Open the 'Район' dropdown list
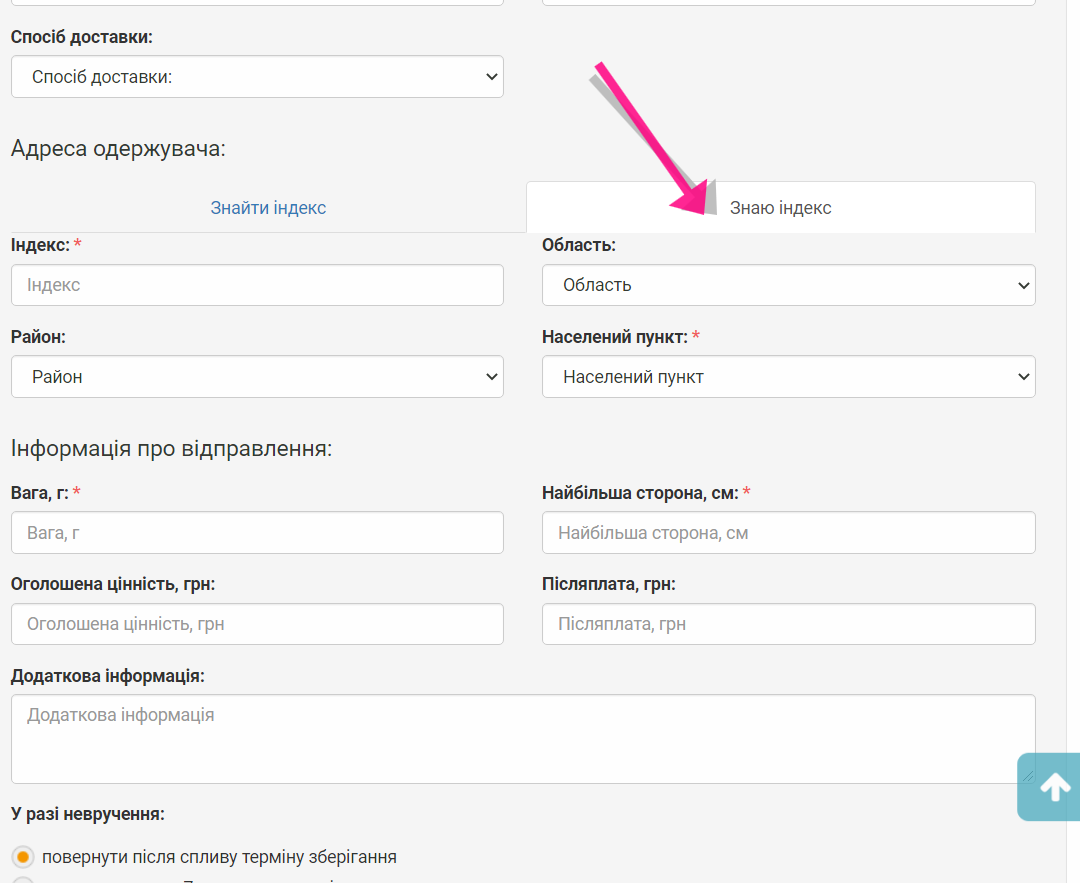This screenshot has width=1080, height=883. tap(257, 377)
